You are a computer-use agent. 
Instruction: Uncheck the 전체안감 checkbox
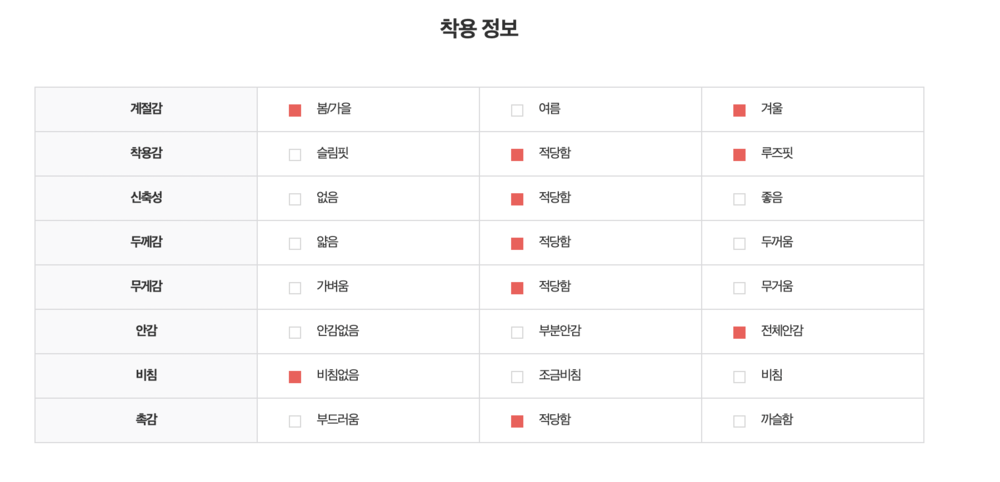(x=739, y=332)
